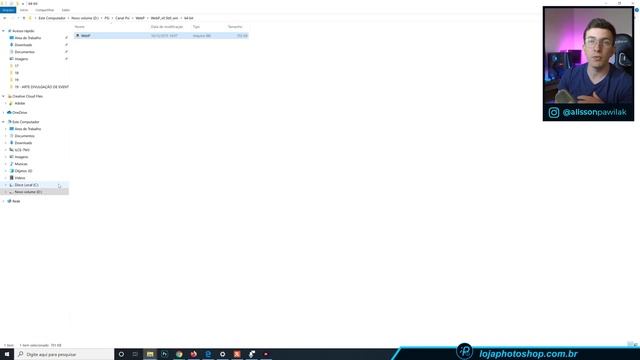Open the 17 folder in quick access
Image resolution: width=640 pixels, height=360 pixels.
[x=16, y=66]
